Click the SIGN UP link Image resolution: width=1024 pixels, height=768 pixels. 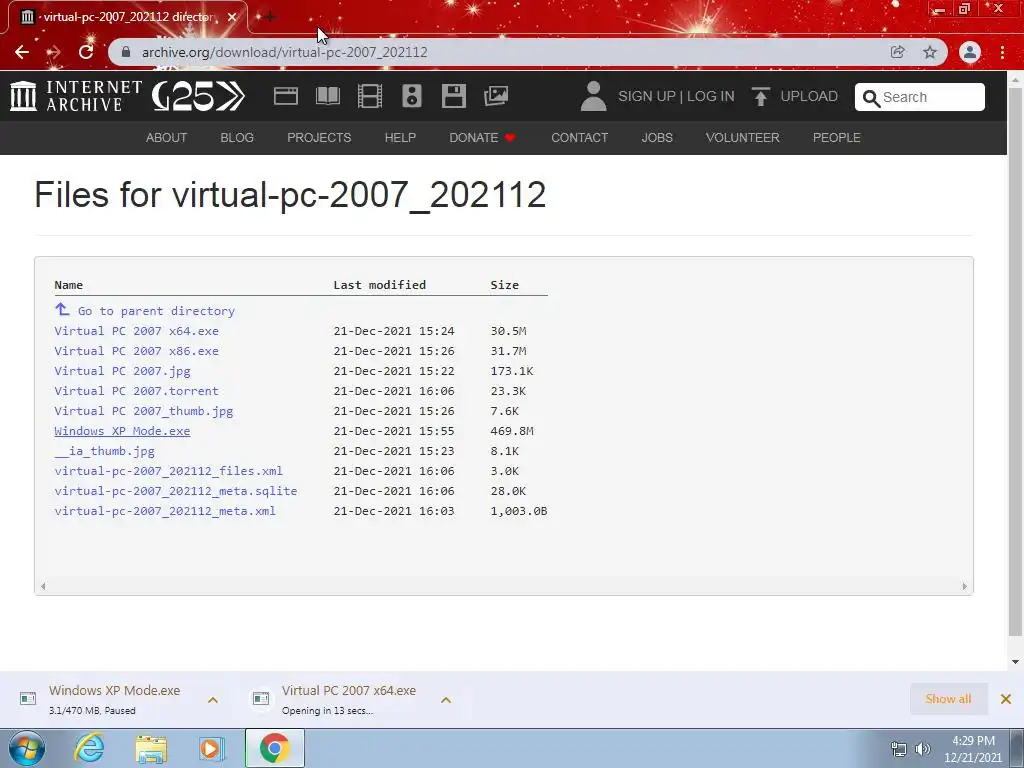[647, 97]
